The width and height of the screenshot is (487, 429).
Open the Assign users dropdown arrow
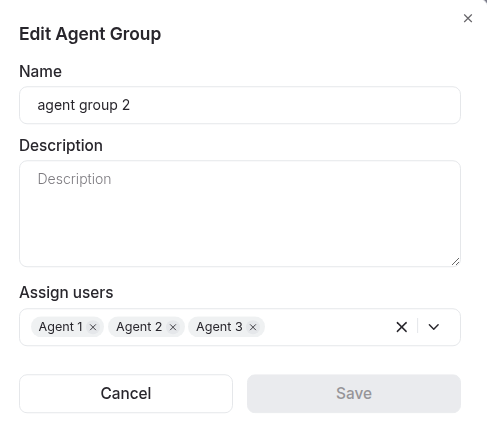(434, 327)
